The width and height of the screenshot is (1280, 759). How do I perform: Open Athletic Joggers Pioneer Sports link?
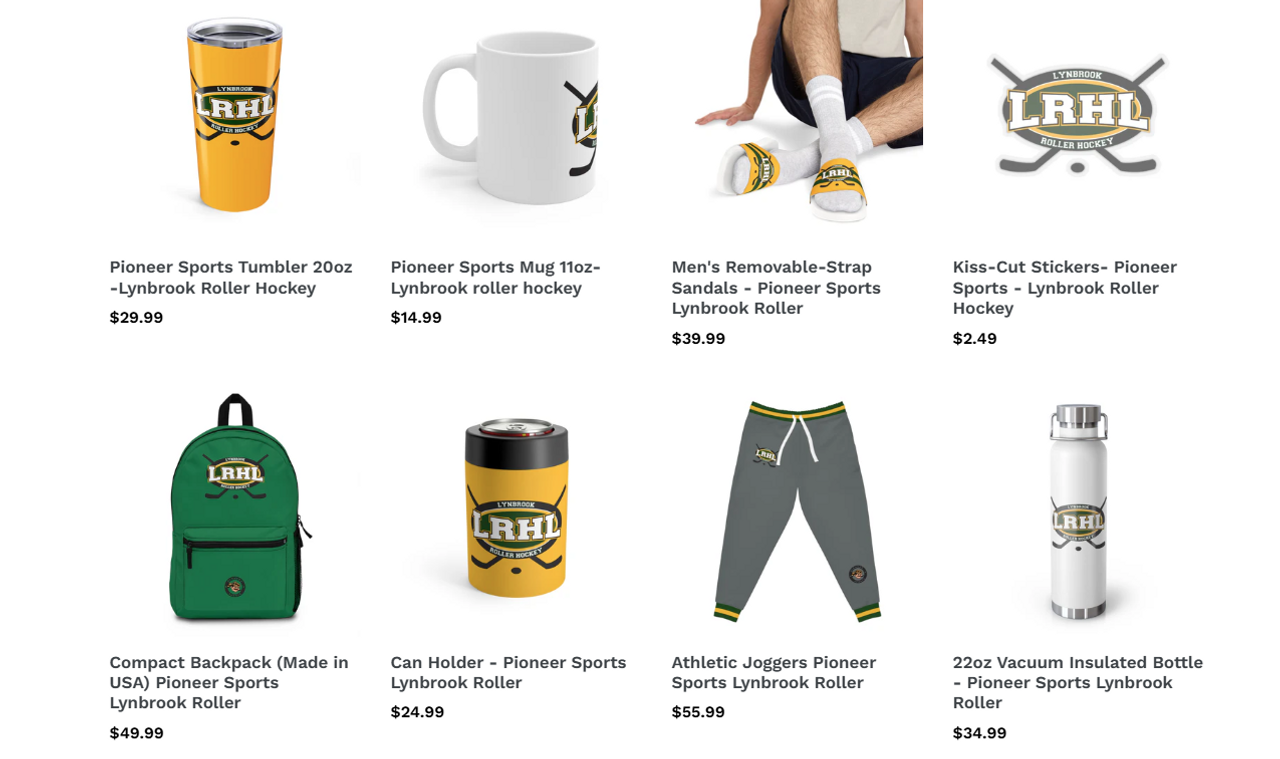click(774, 673)
